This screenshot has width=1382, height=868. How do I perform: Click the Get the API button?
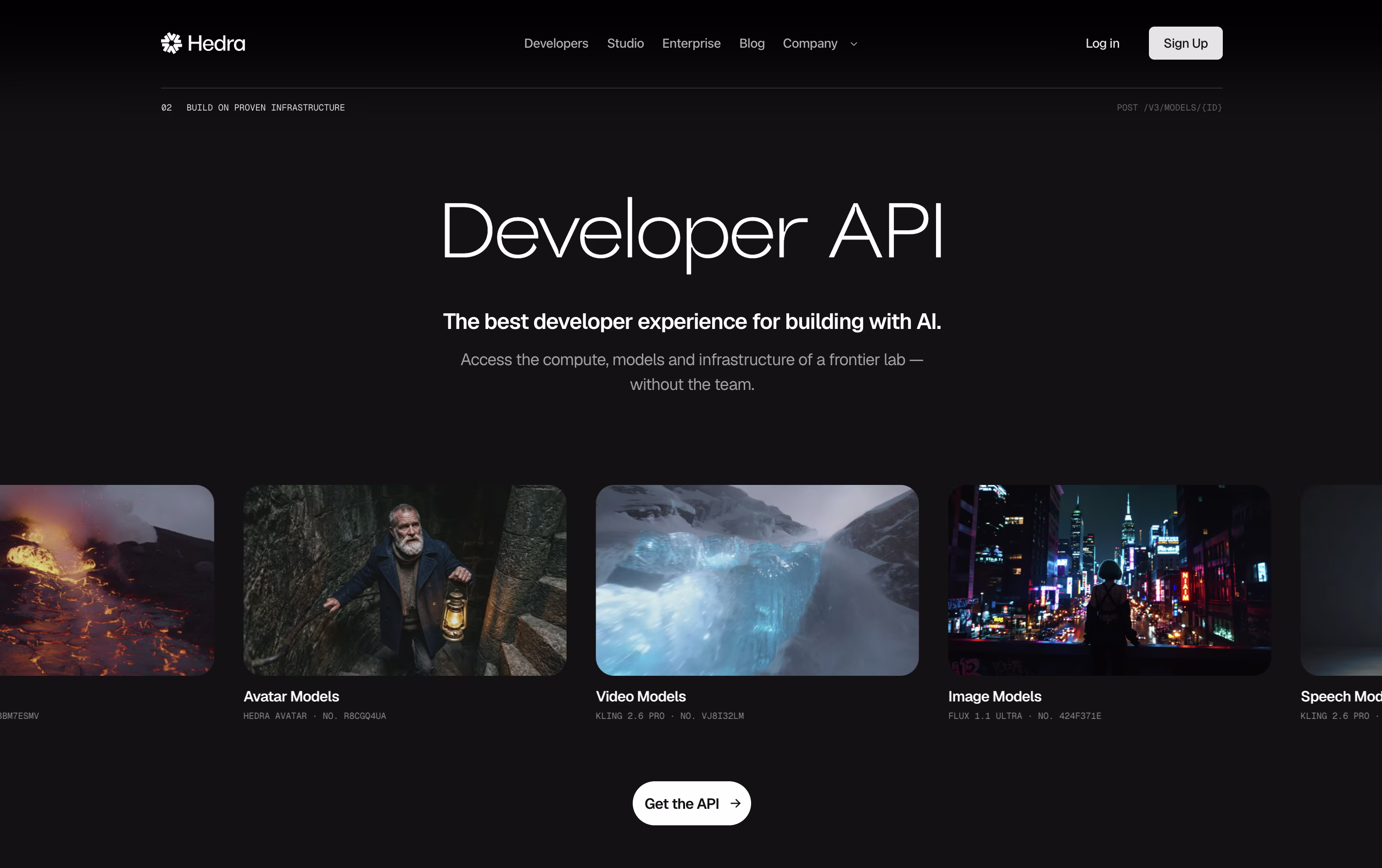(691, 803)
